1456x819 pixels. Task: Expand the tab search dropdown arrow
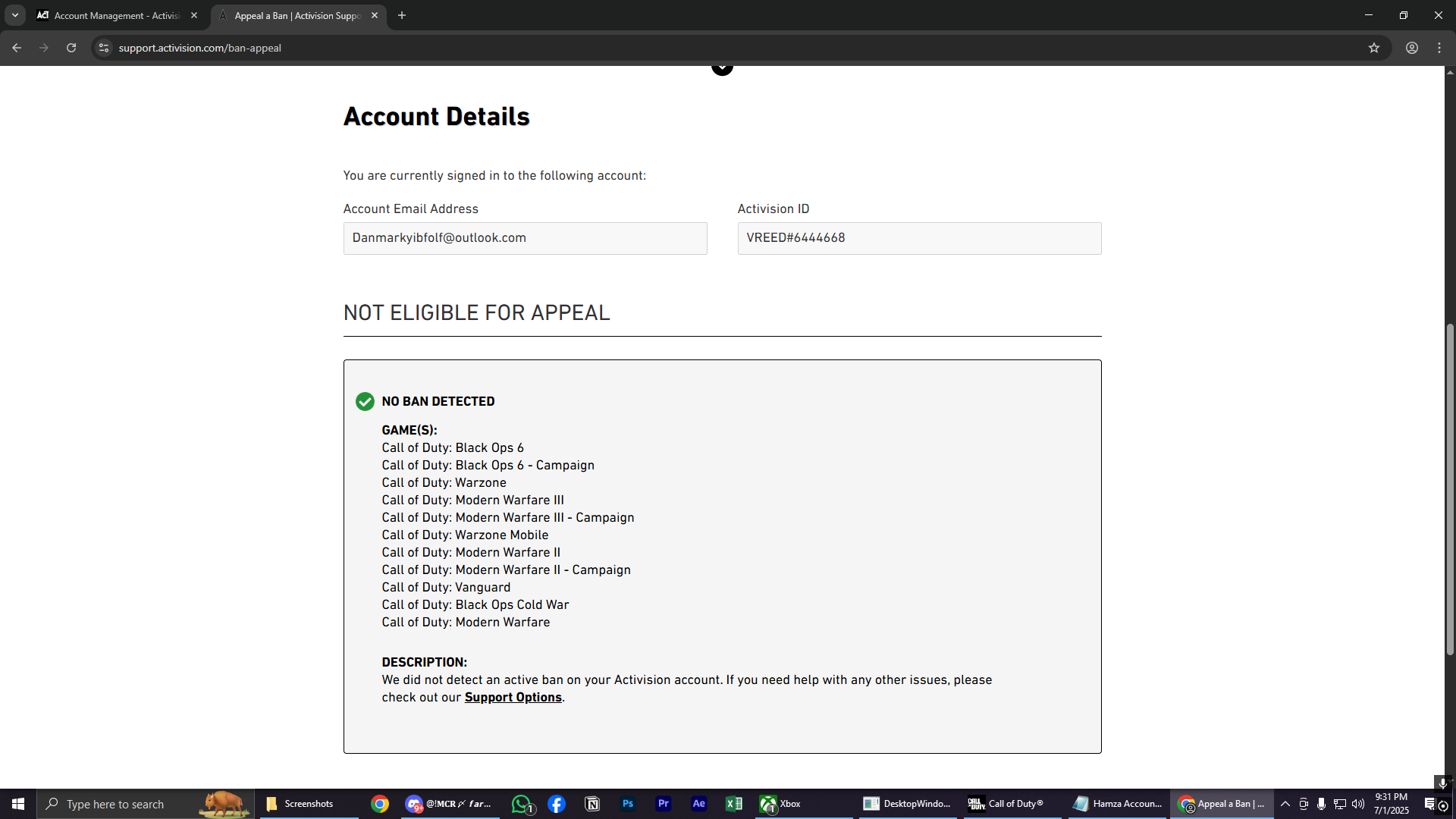point(14,15)
